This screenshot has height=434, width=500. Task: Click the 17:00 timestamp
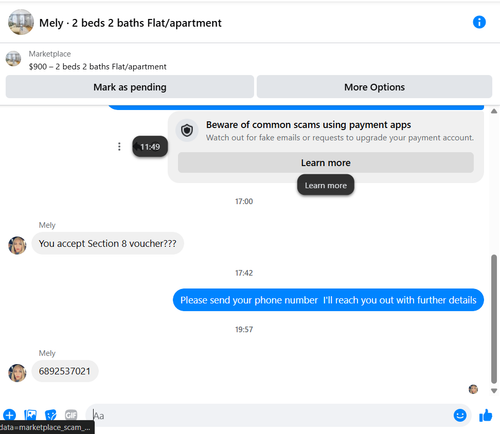pyautogui.click(x=244, y=201)
